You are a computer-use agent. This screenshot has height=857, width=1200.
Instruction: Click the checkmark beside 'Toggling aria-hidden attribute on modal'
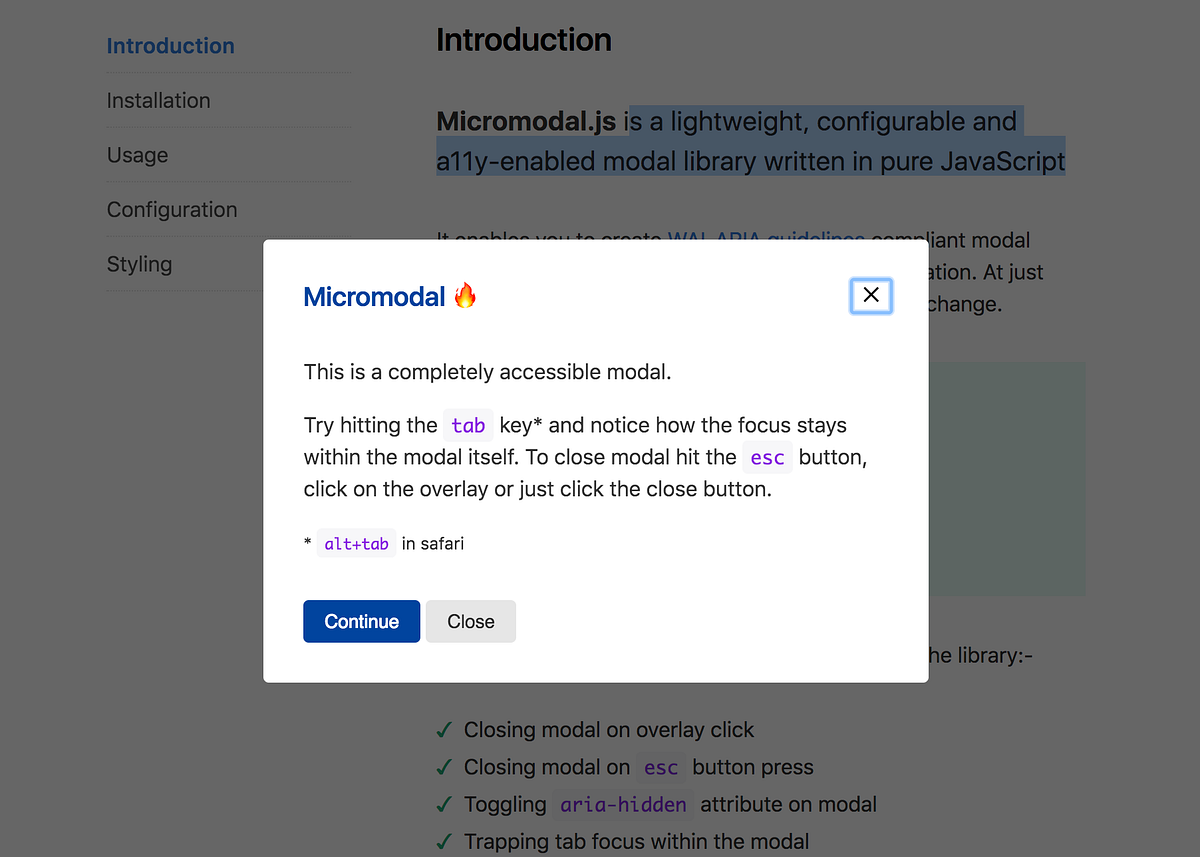point(444,804)
